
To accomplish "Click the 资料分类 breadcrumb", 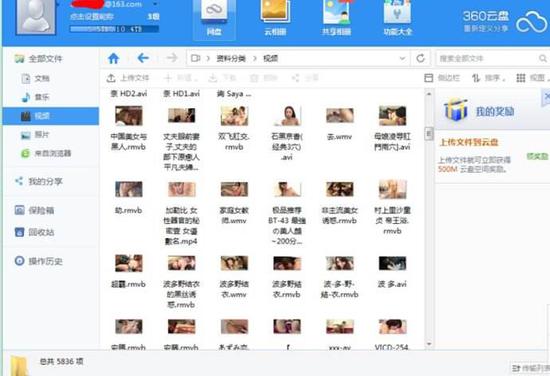I will (231, 59).
